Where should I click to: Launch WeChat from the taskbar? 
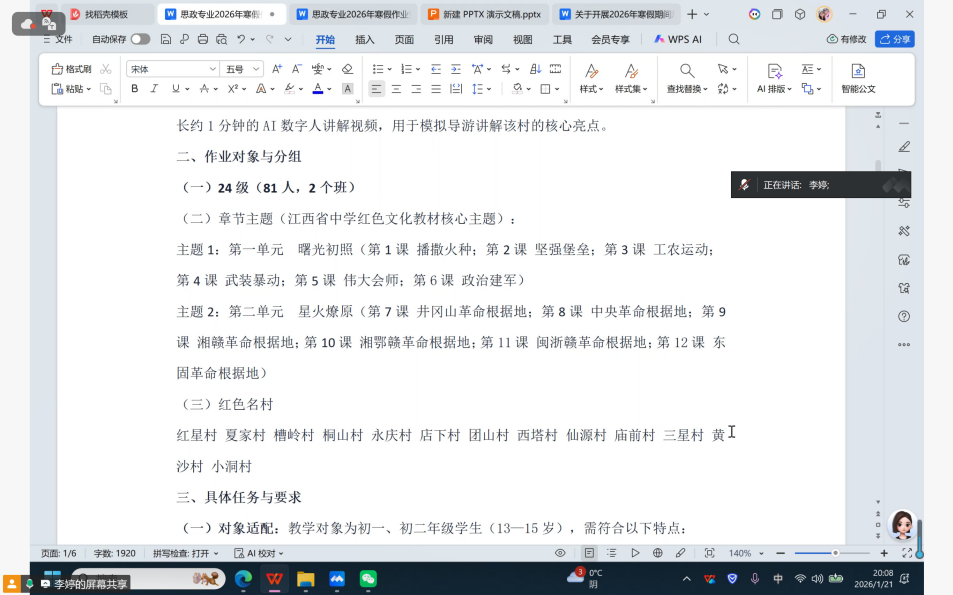(x=368, y=579)
